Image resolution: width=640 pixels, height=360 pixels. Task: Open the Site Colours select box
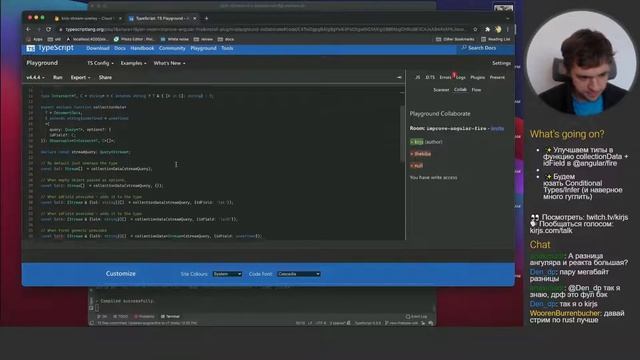(227, 274)
